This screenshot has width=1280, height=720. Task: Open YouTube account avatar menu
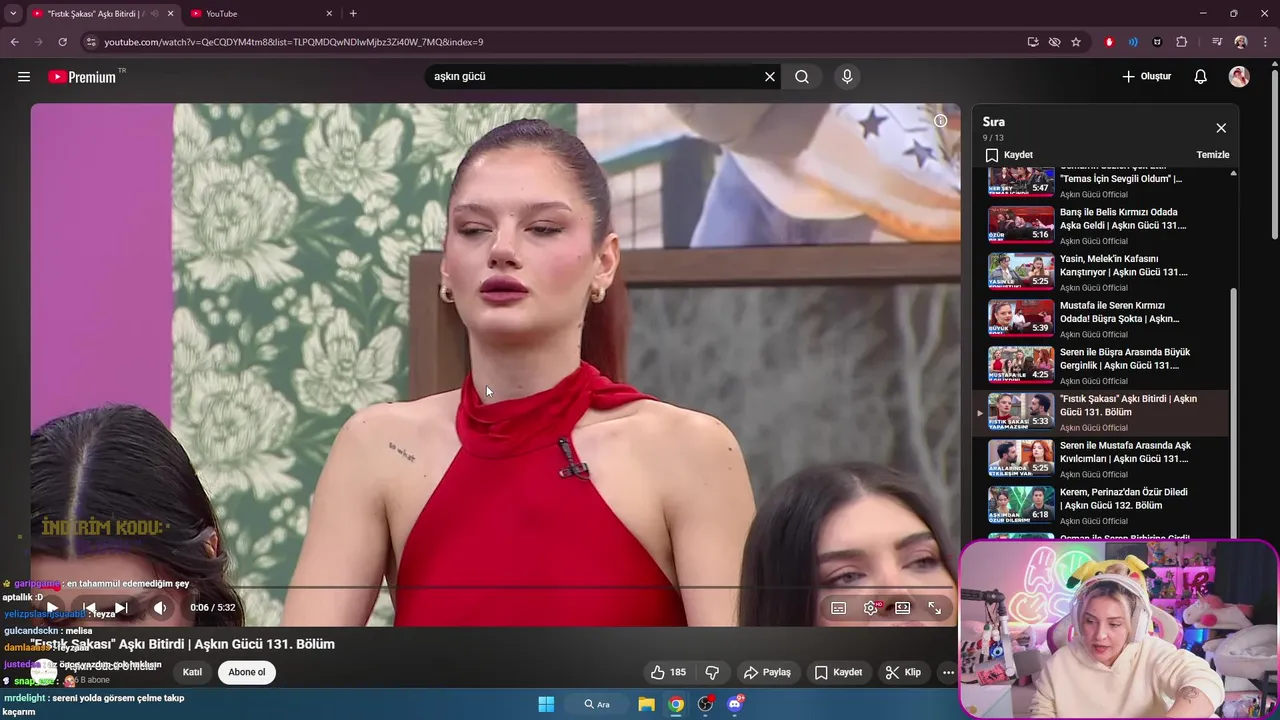click(x=1239, y=77)
